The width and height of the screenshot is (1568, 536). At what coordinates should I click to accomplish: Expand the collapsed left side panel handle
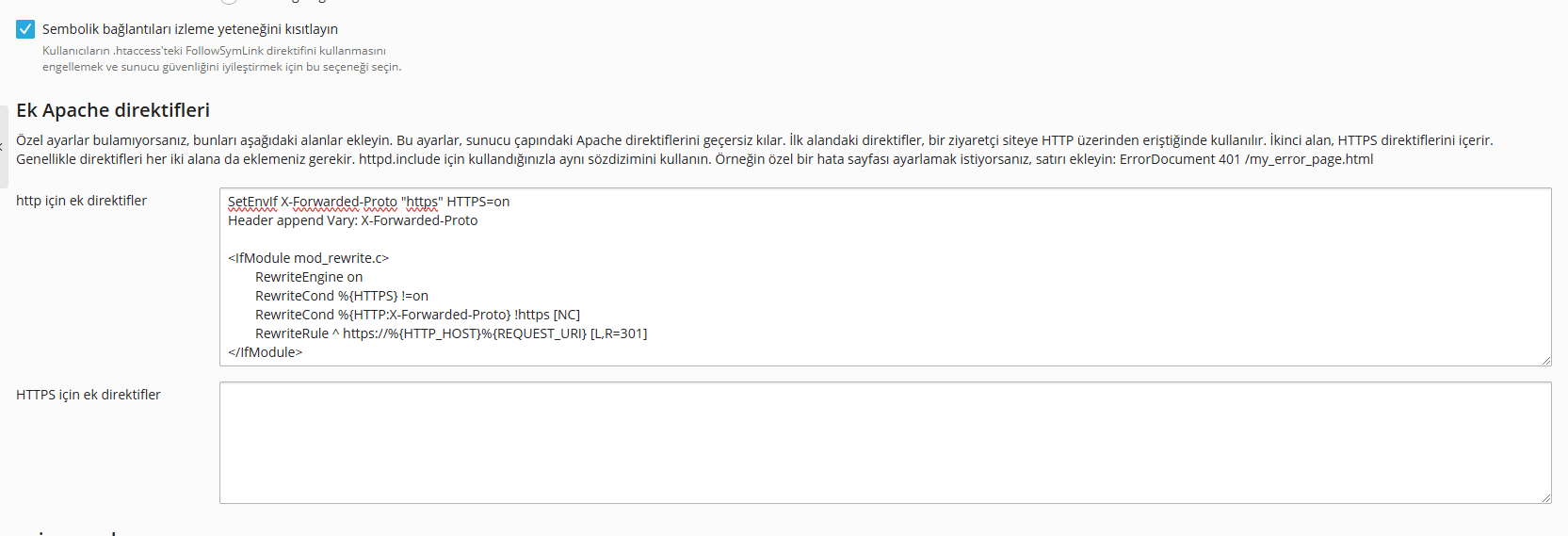(4, 146)
